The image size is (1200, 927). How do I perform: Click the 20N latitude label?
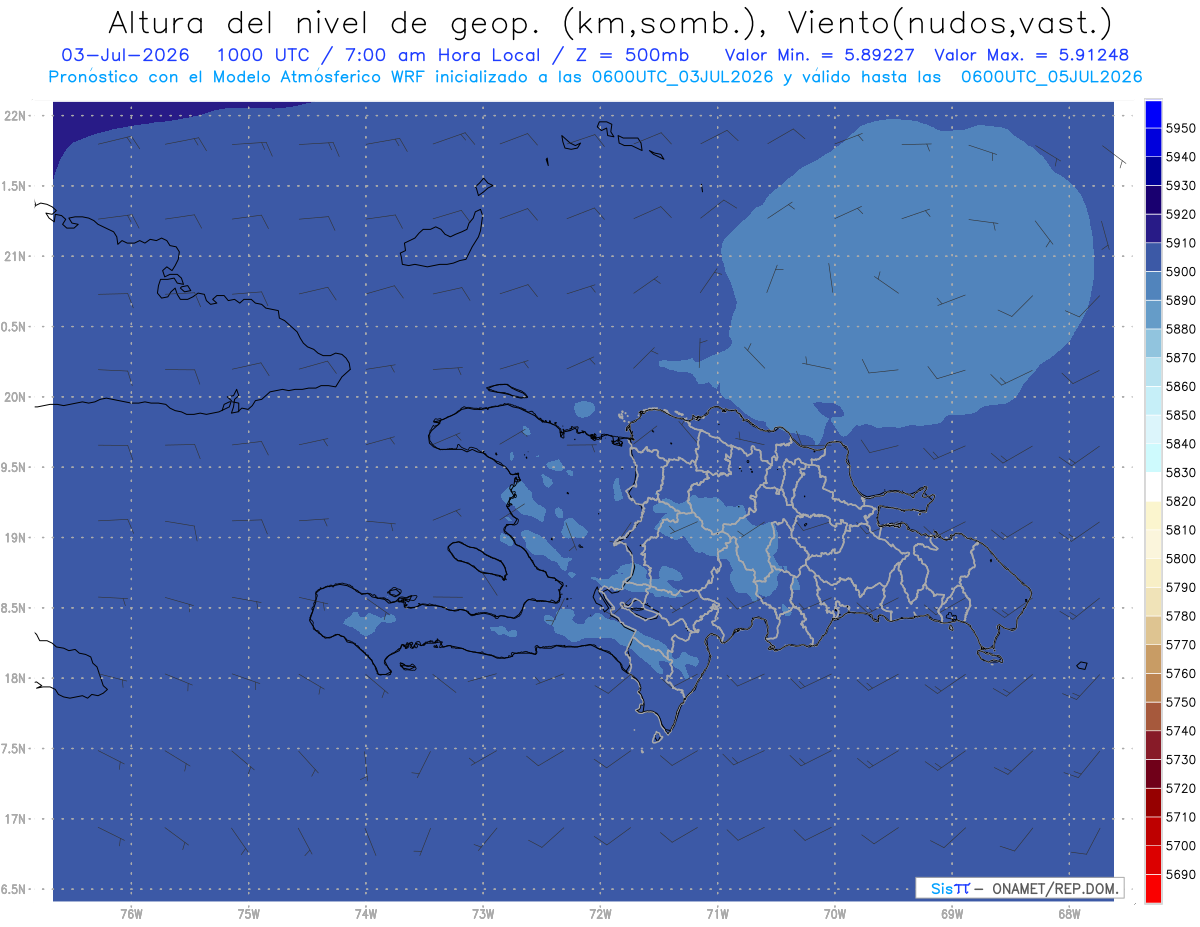tap(14, 397)
